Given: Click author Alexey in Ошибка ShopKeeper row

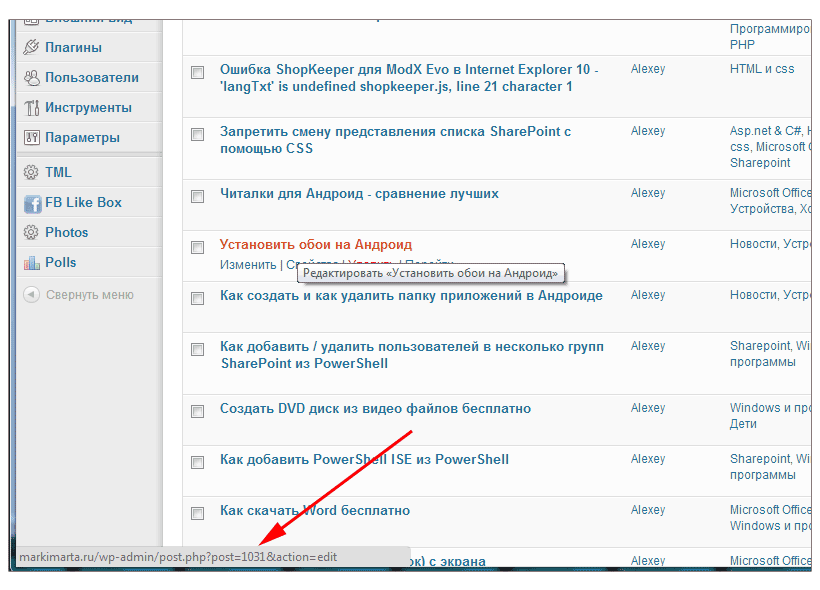Looking at the screenshot, I should pos(648,69).
